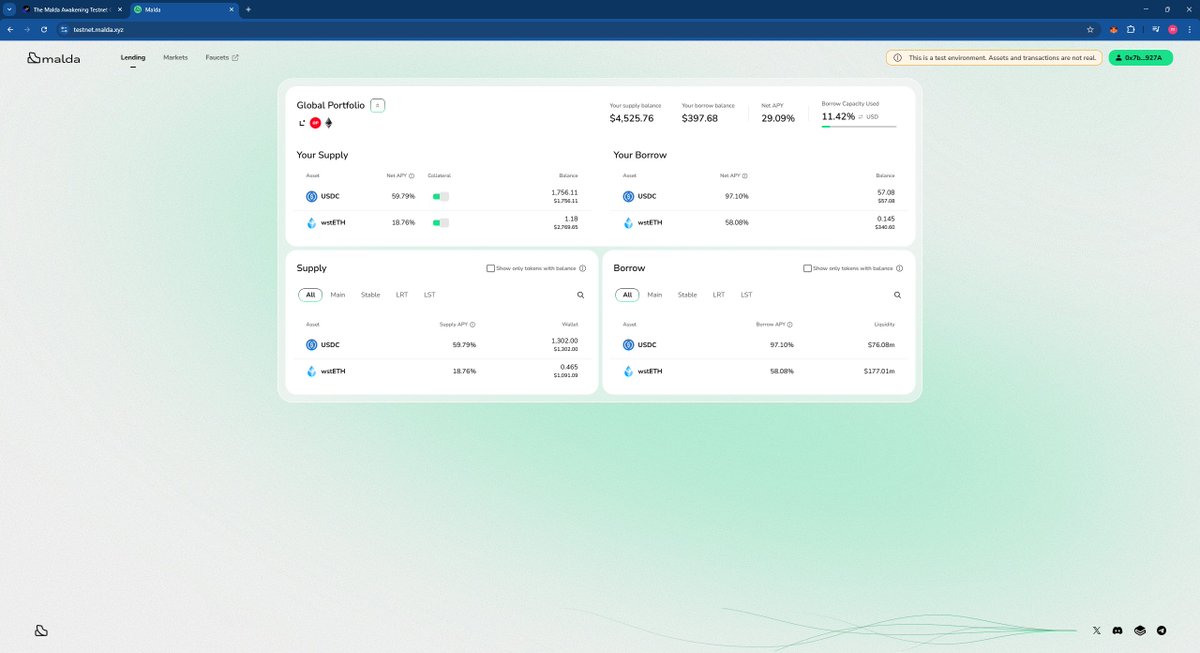Click the Supply APY info icon
The height and width of the screenshot is (653, 1200).
(472, 324)
